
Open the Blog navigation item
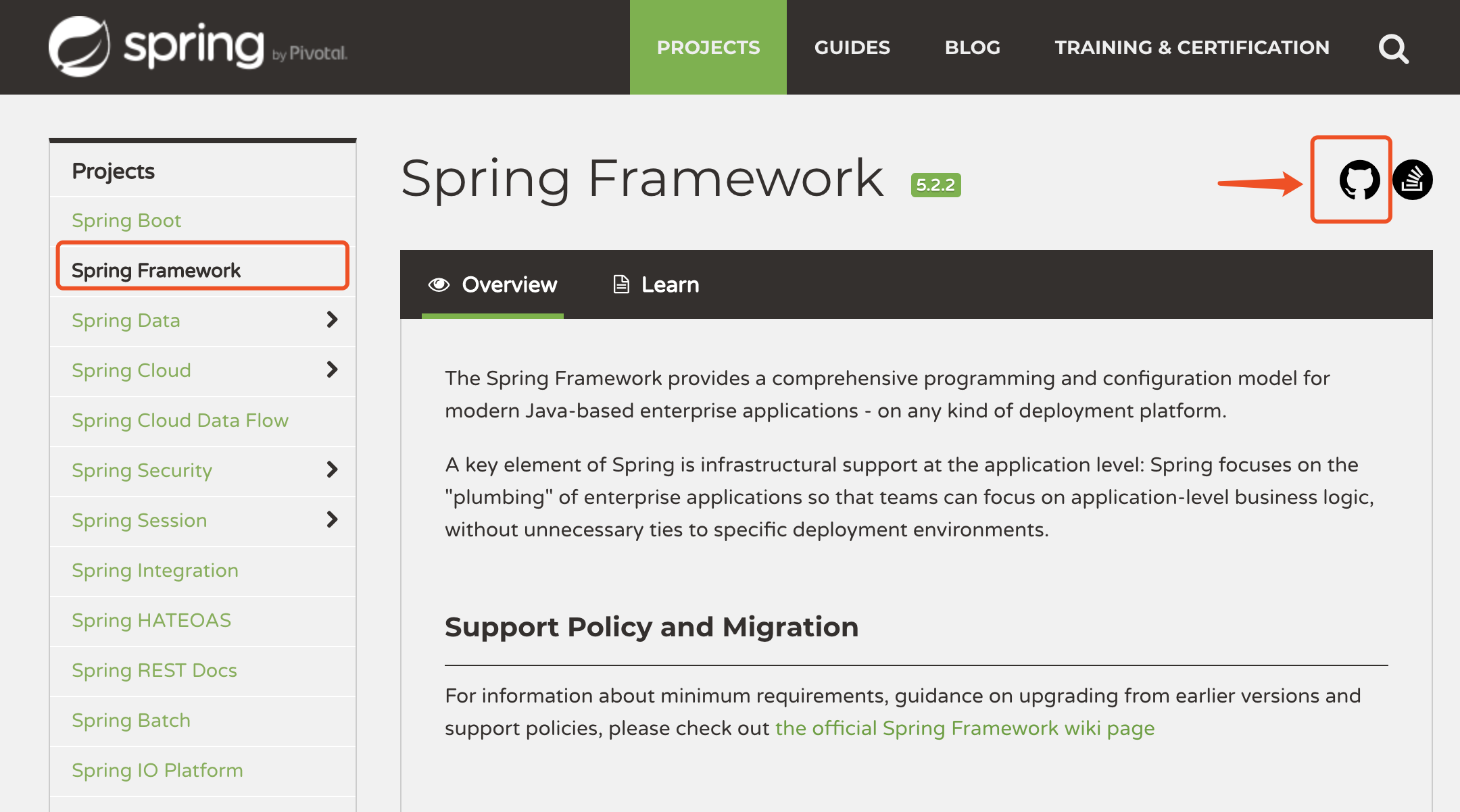tap(972, 47)
